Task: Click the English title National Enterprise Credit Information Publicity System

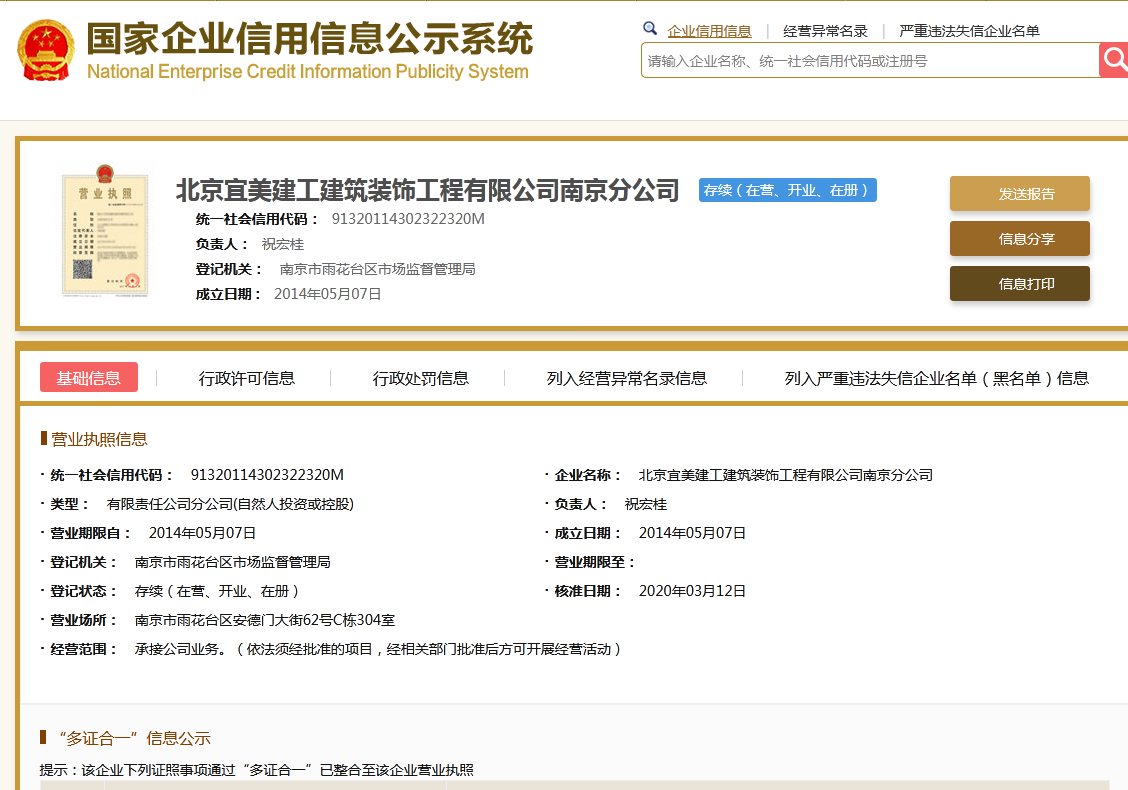Action: (x=308, y=71)
